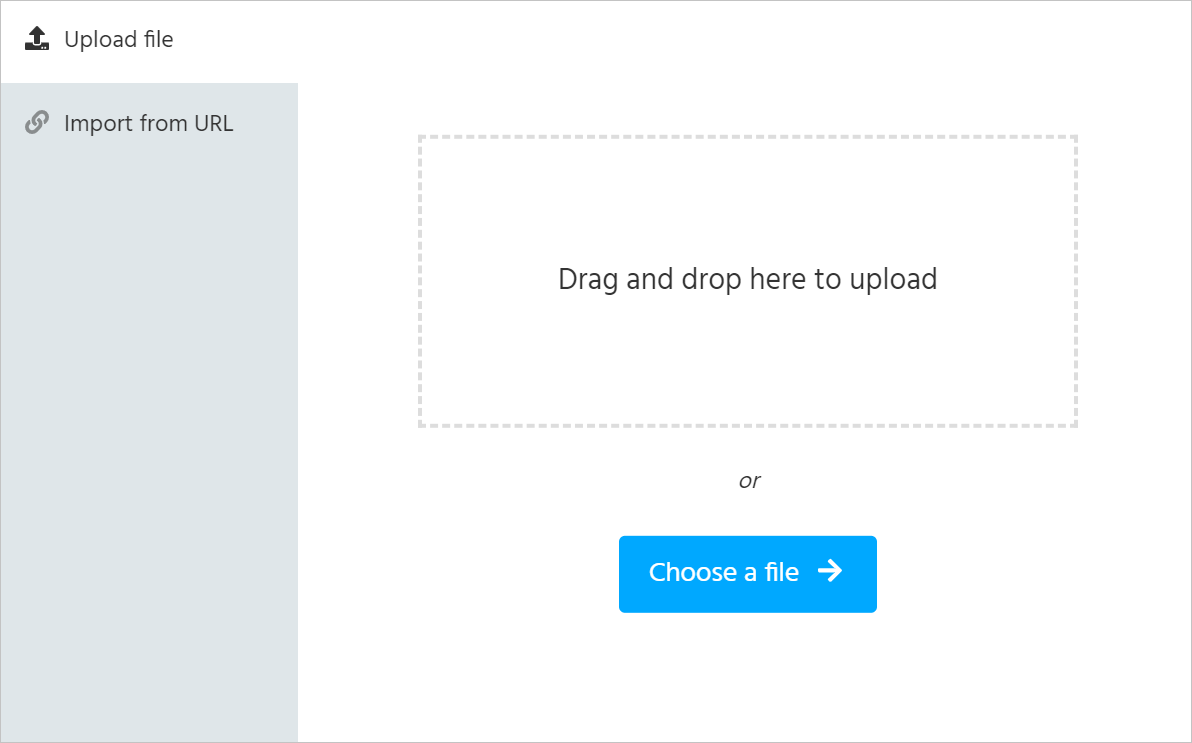The width and height of the screenshot is (1192, 743).
Task: Select the "Upload file" label text
Action: [x=118, y=40]
